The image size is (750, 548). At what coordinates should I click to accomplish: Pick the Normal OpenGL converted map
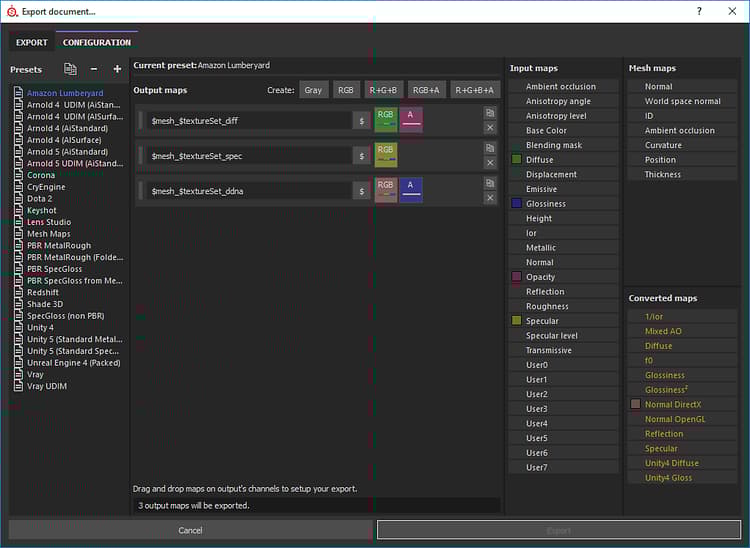click(x=683, y=419)
